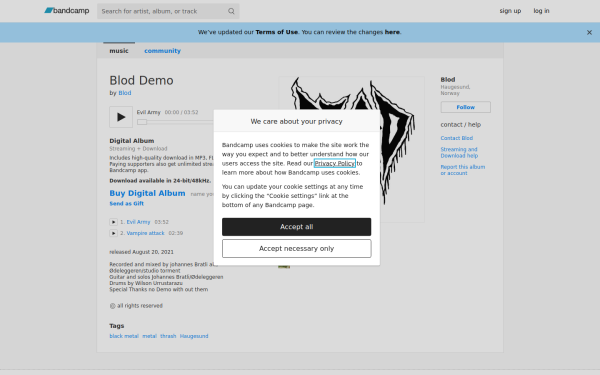Viewport: 600px width, 375px height.
Task: Click Send as Gift link
Action: (127, 204)
